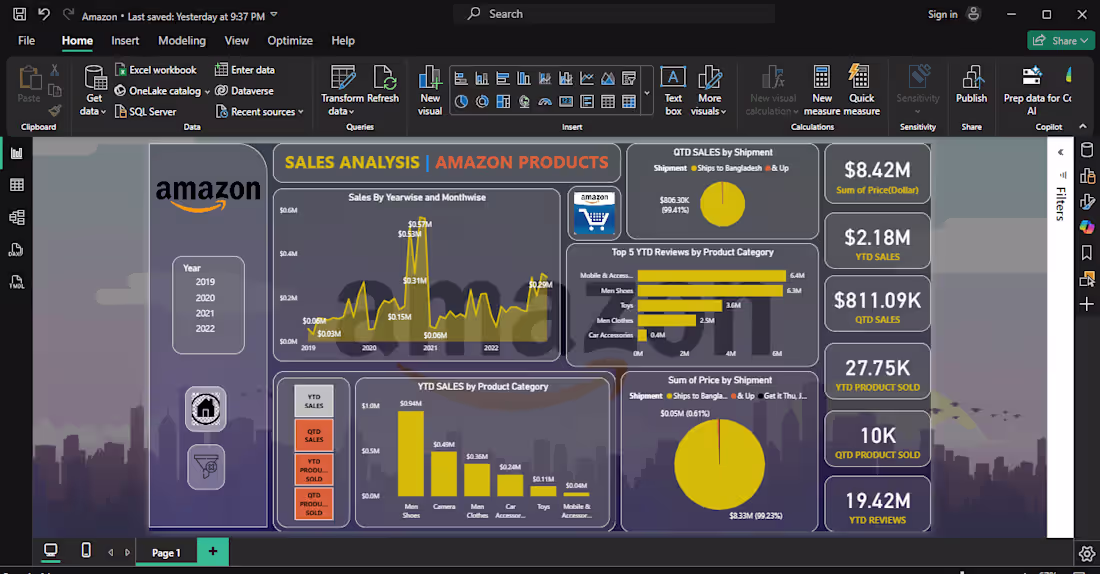Expand the Filters pane
Screen dimensions: 1100x574
(x=1061, y=152)
